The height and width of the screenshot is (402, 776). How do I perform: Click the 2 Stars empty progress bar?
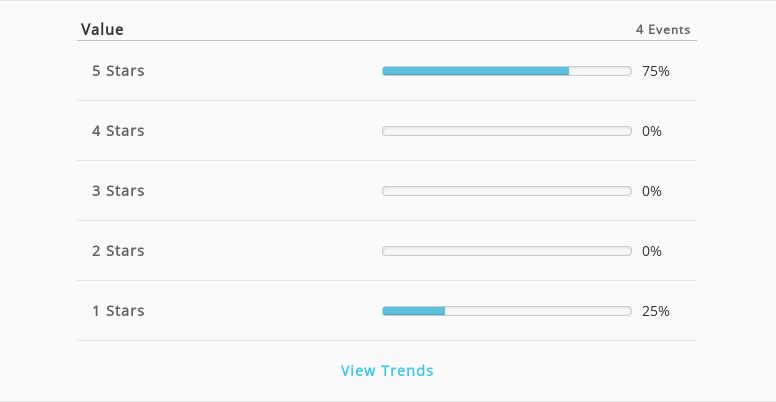[507, 251]
